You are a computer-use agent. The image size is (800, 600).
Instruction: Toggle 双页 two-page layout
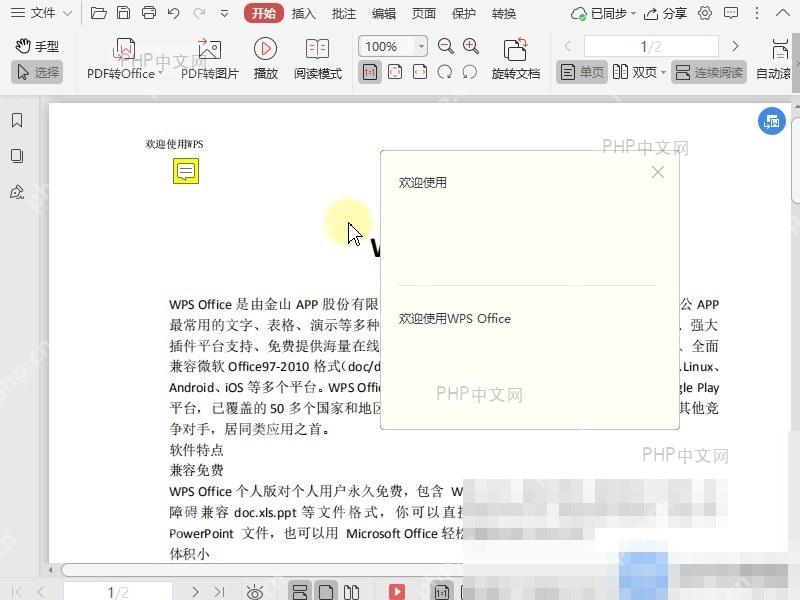[635, 72]
